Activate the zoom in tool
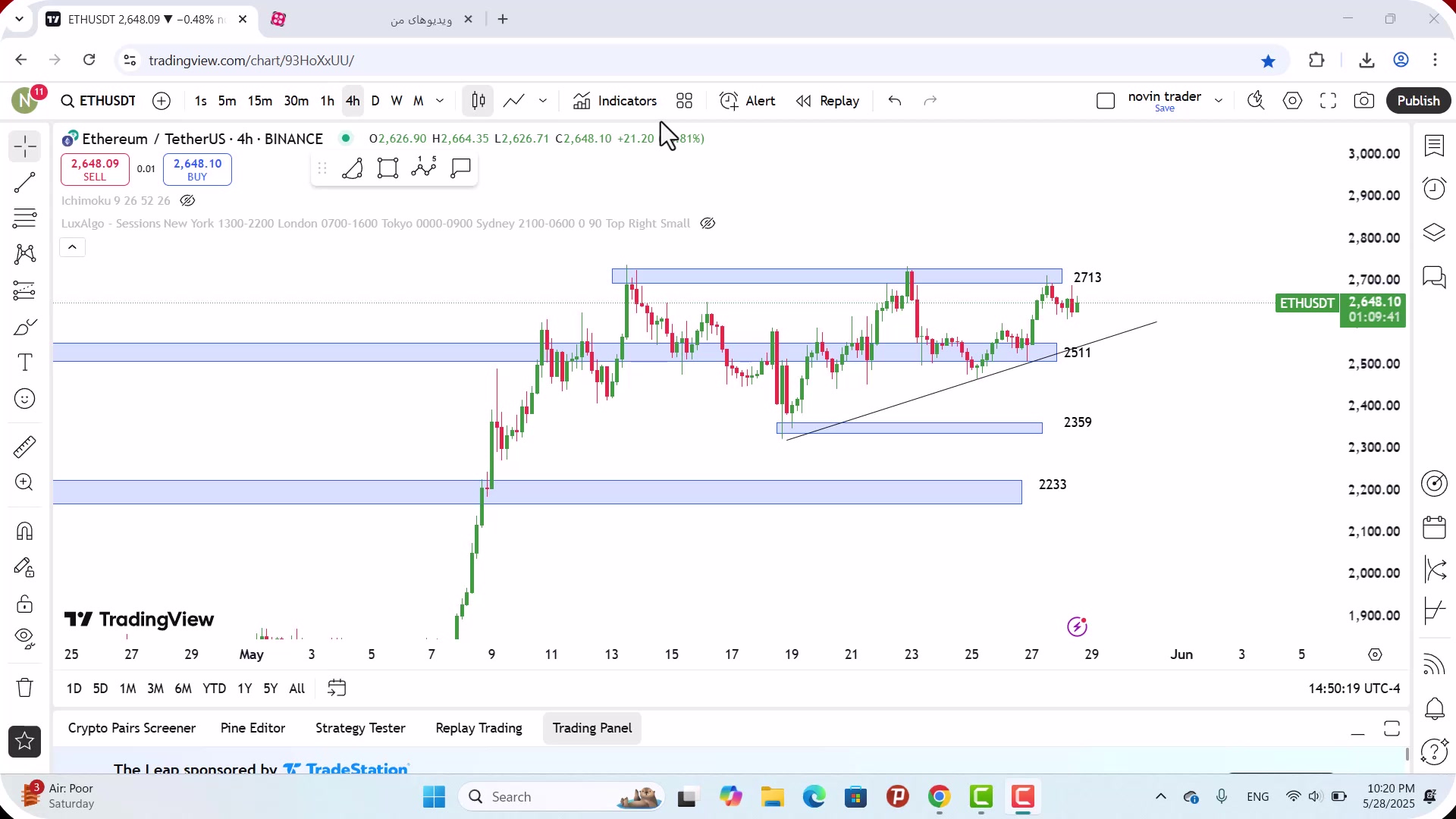 click(x=25, y=482)
